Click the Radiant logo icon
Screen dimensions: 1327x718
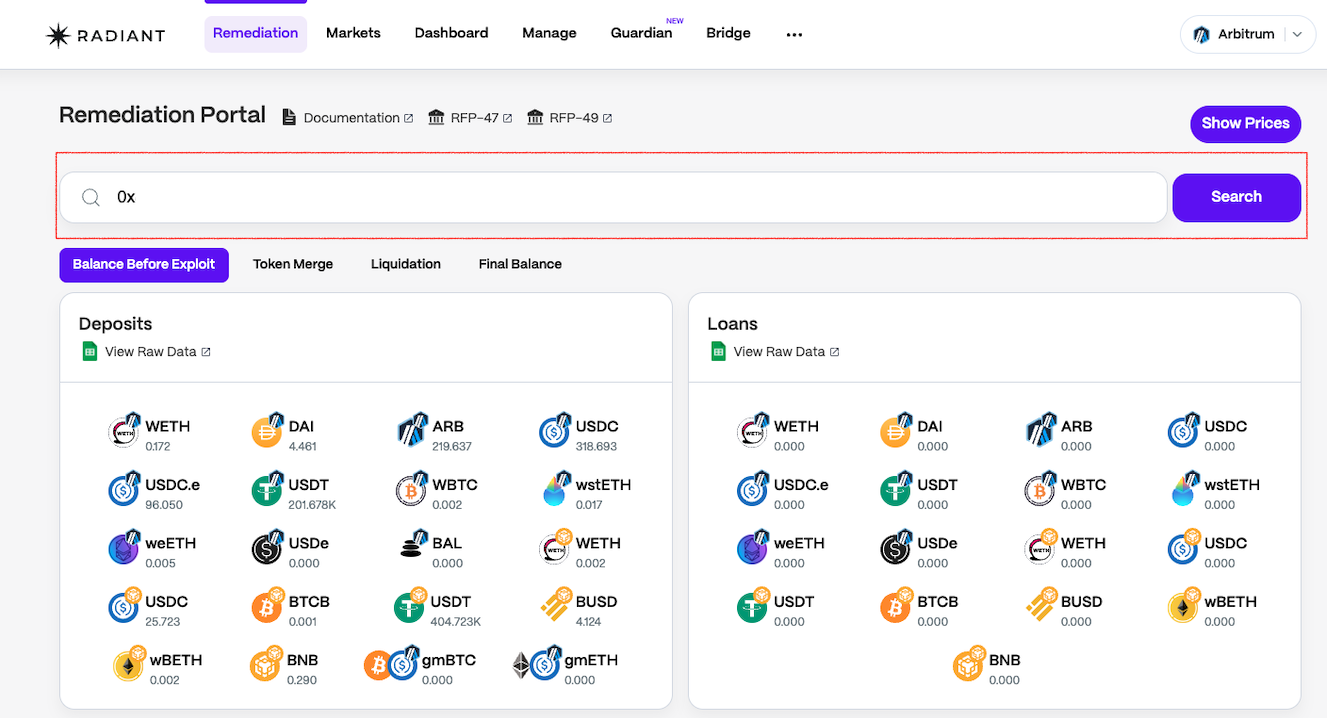pyautogui.click(x=59, y=35)
